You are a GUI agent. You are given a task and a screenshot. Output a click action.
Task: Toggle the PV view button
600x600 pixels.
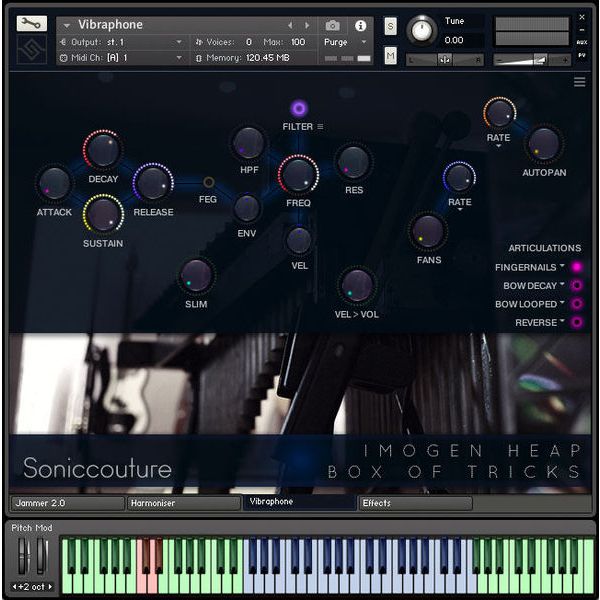pos(582,55)
